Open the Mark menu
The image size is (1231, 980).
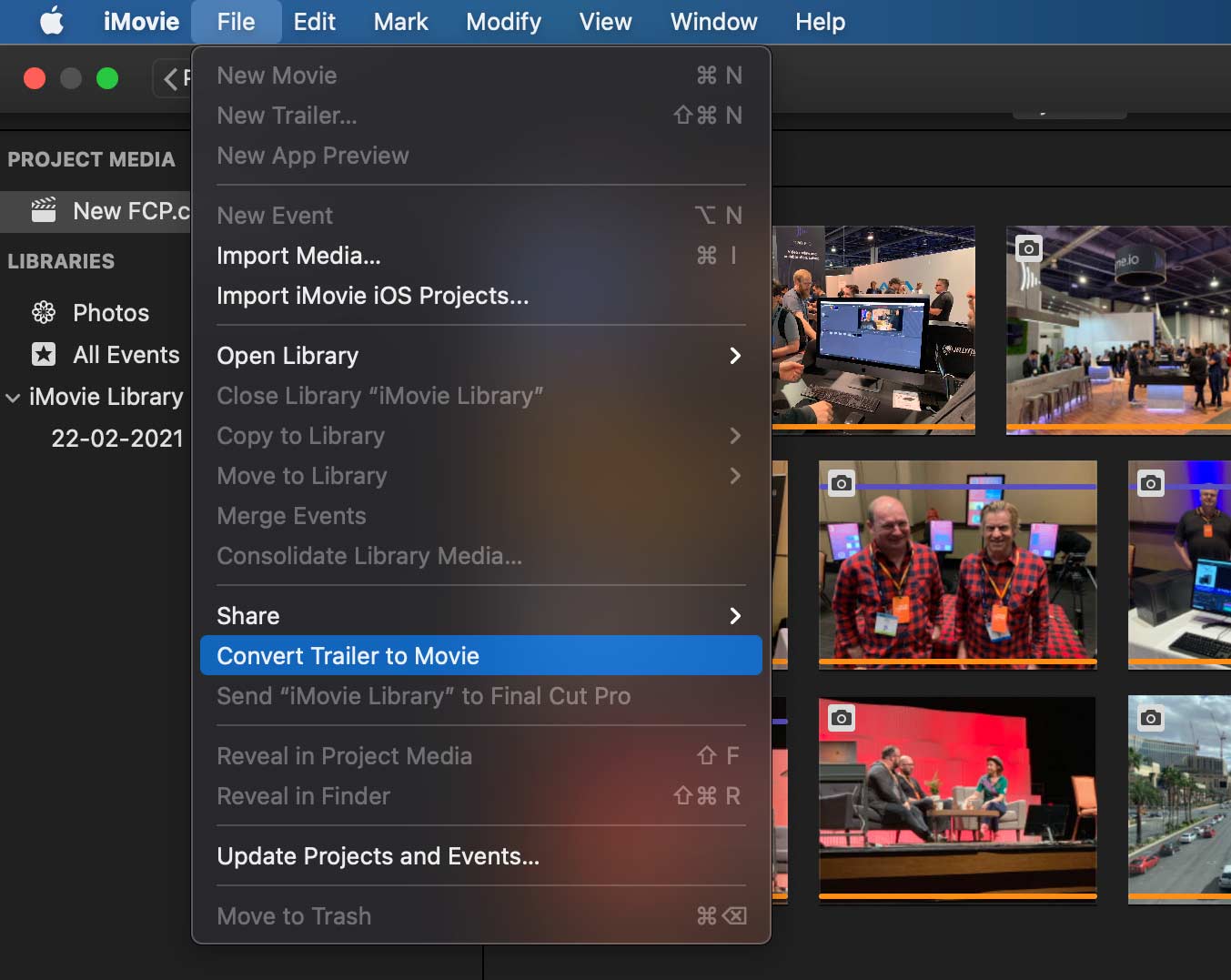click(x=400, y=22)
